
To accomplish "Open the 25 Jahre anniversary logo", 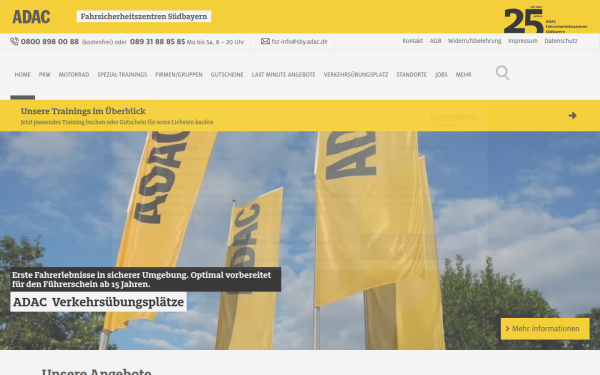I will pyautogui.click(x=546, y=19).
